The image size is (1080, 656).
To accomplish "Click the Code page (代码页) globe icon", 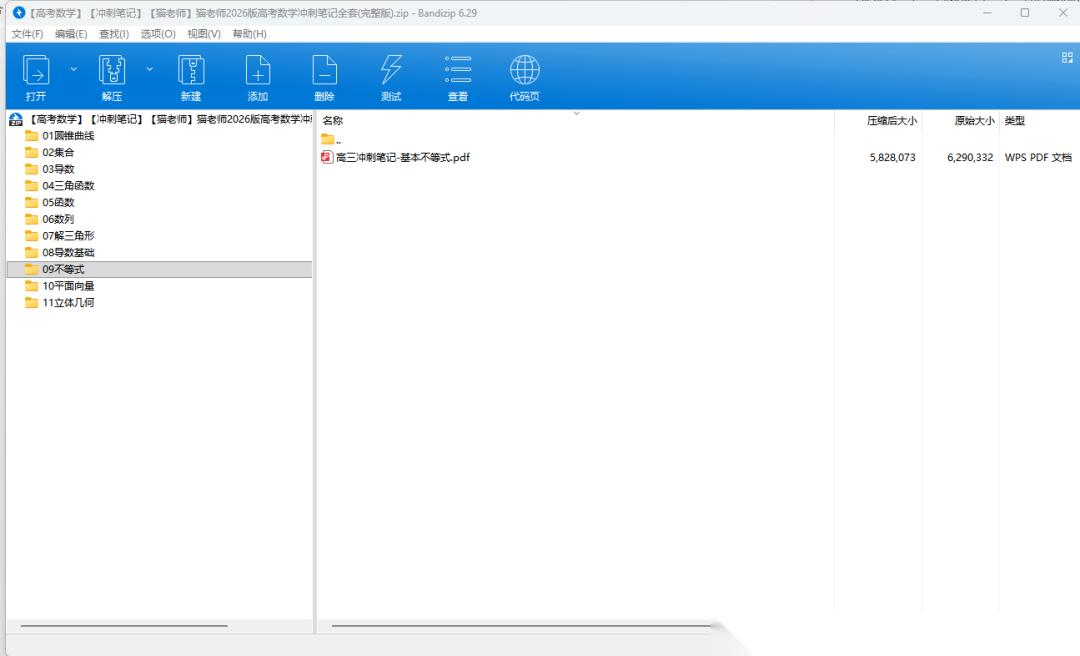I will coord(524,71).
